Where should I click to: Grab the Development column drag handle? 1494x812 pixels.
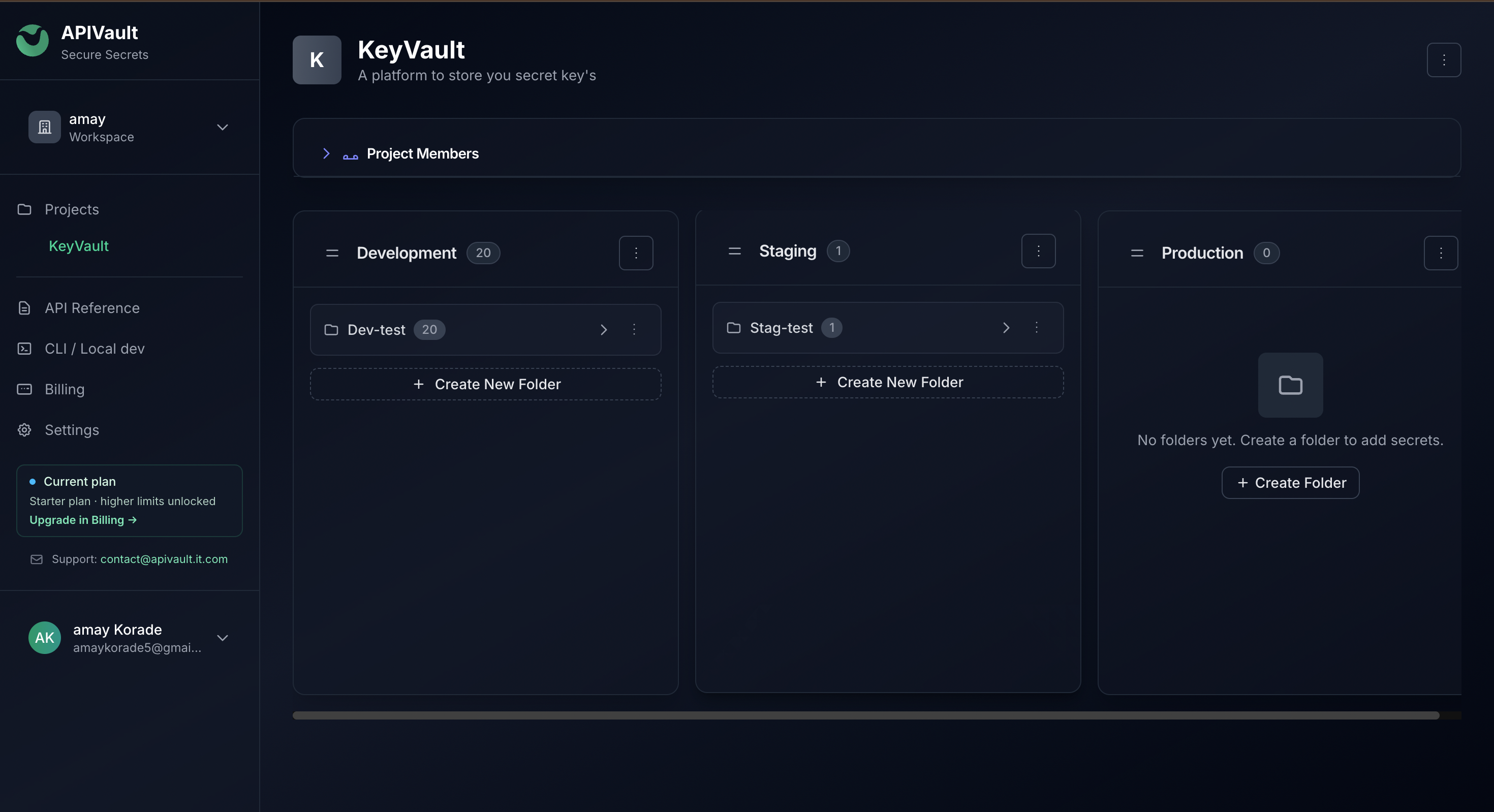(332, 253)
